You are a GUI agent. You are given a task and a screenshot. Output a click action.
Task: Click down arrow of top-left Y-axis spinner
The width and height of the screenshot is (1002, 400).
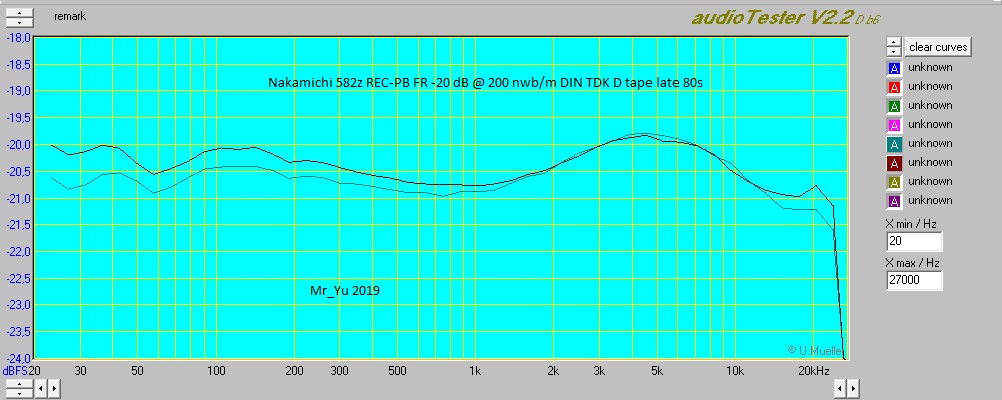[19, 22]
